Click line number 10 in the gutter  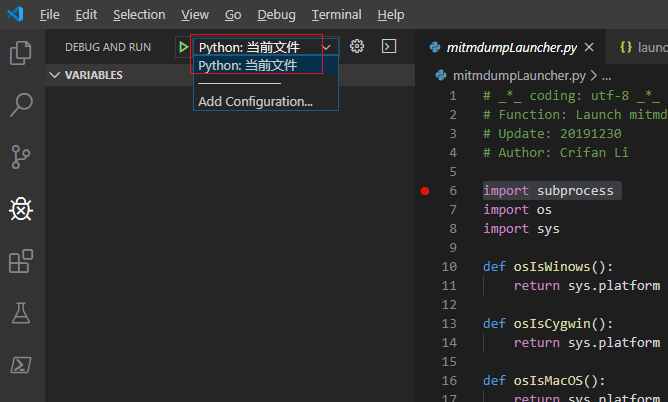(449, 267)
